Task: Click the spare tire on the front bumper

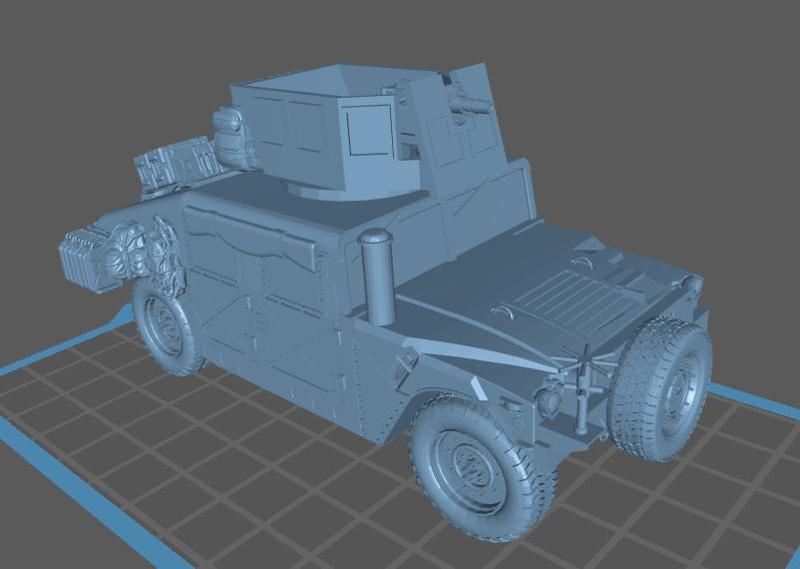Action: tap(660, 388)
